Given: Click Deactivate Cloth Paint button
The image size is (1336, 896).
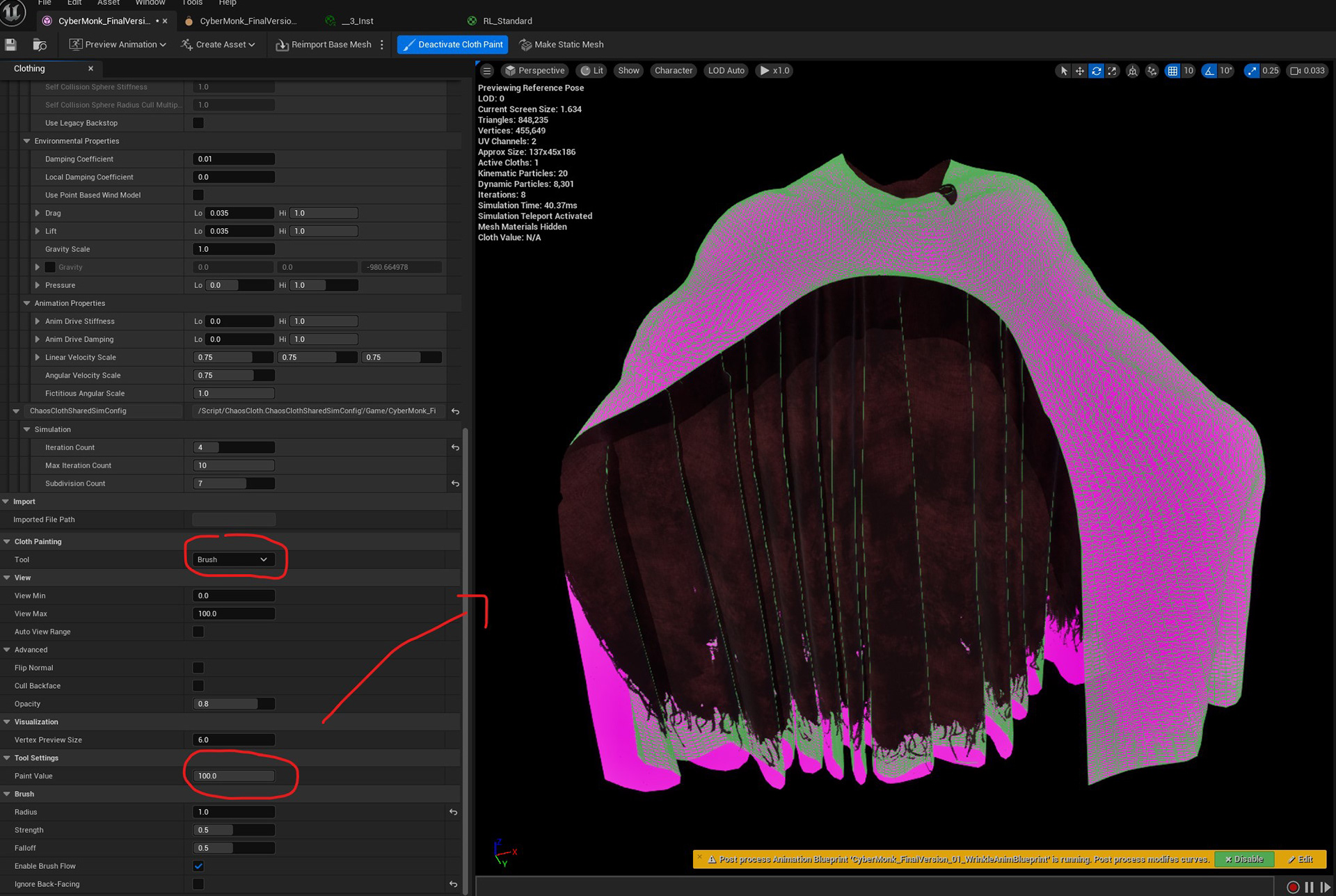Looking at the screenshot, I should pos(452,45).
